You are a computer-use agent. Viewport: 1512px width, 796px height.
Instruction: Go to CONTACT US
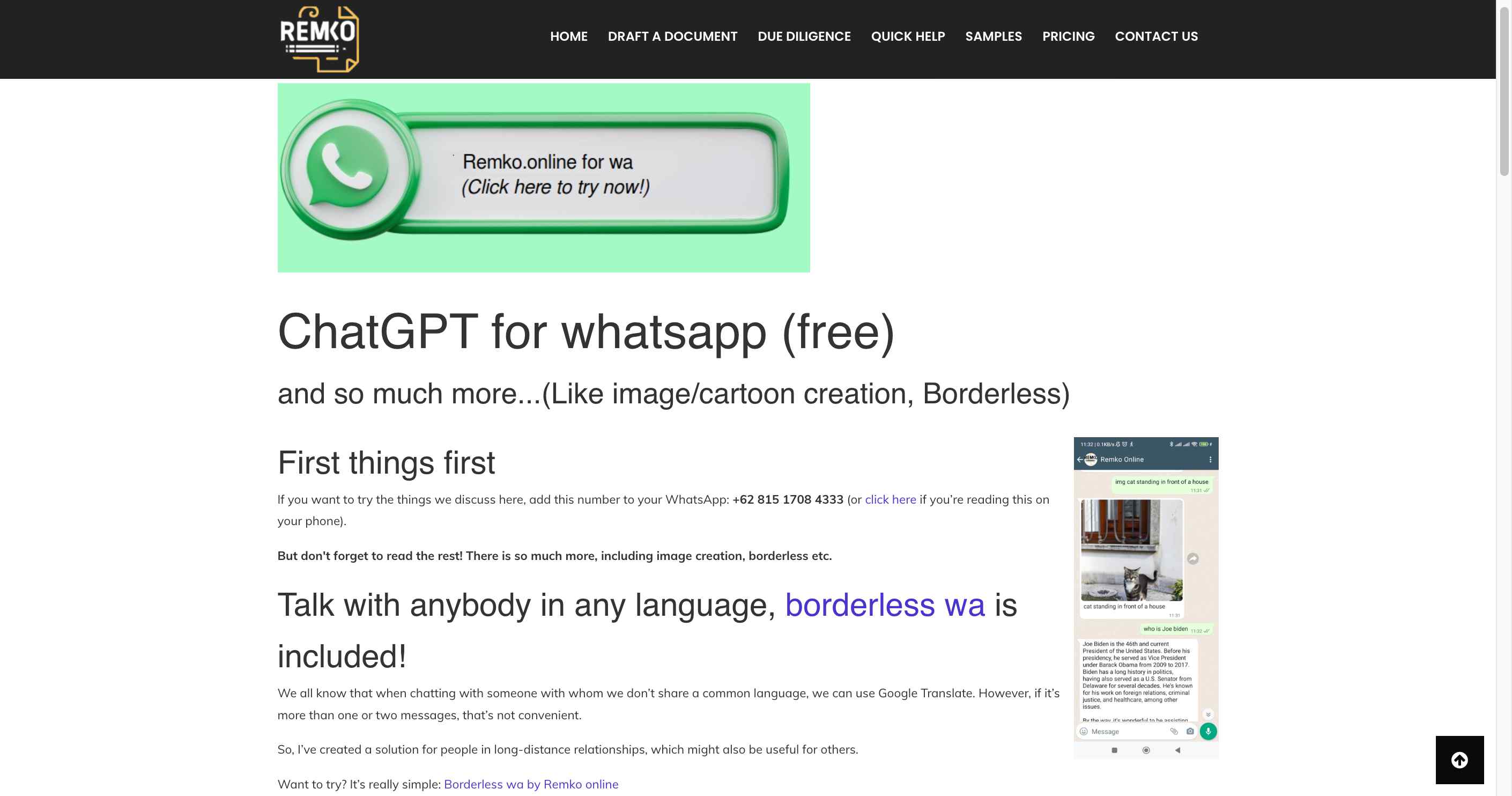[1156, 36]
